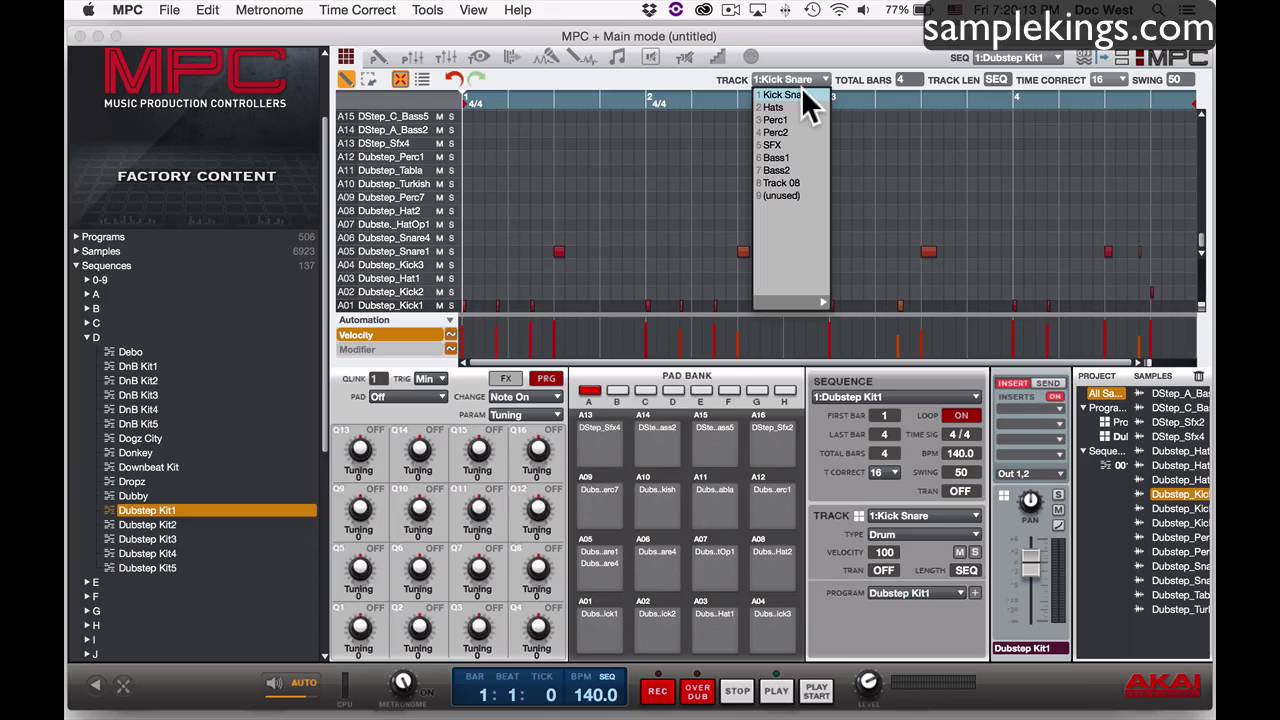Click the green redo arrow
The width and height of the screenshot is (1280, 720).
pos(476,80)
